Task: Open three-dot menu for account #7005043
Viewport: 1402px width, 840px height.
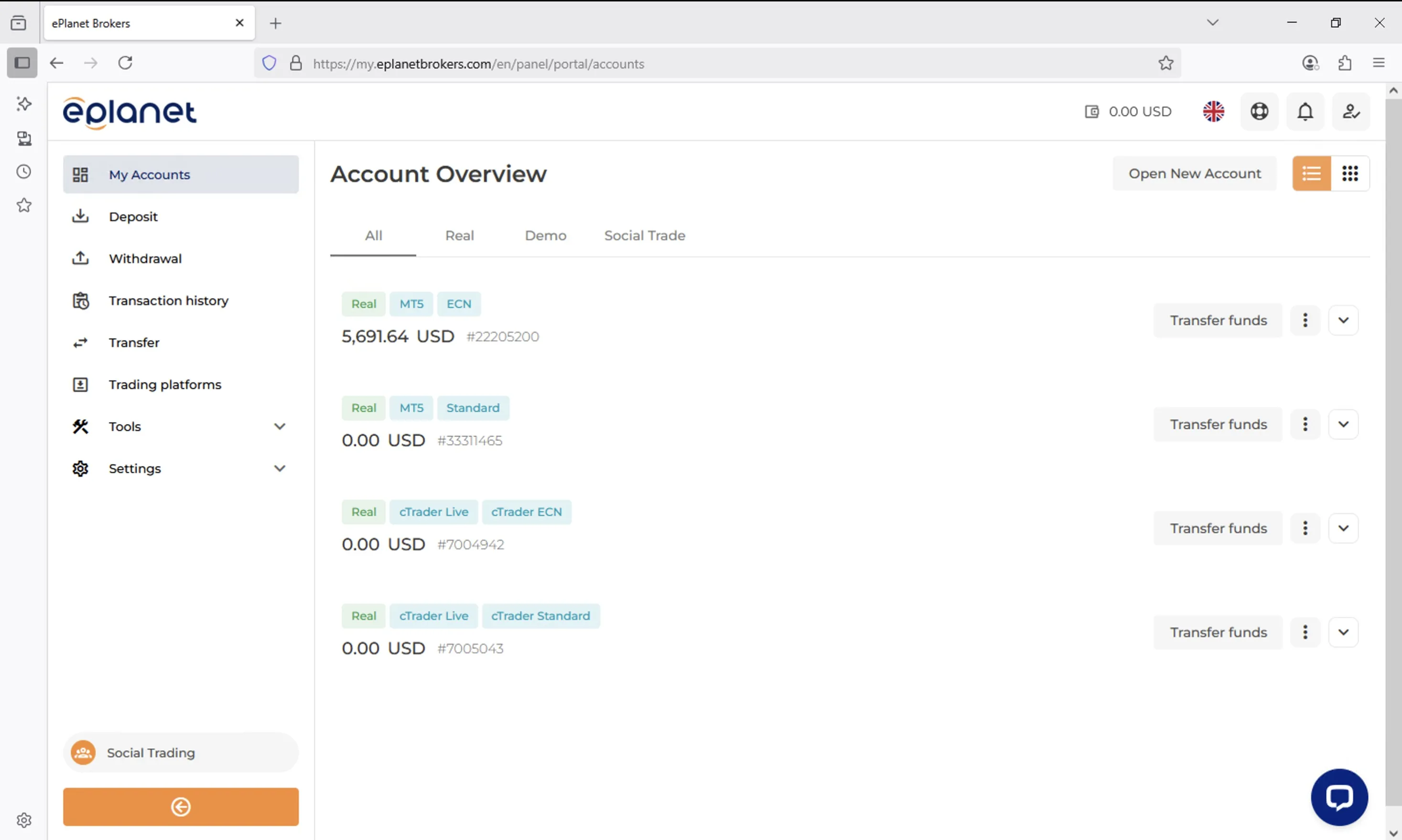Action: [x=1305, y=632]
